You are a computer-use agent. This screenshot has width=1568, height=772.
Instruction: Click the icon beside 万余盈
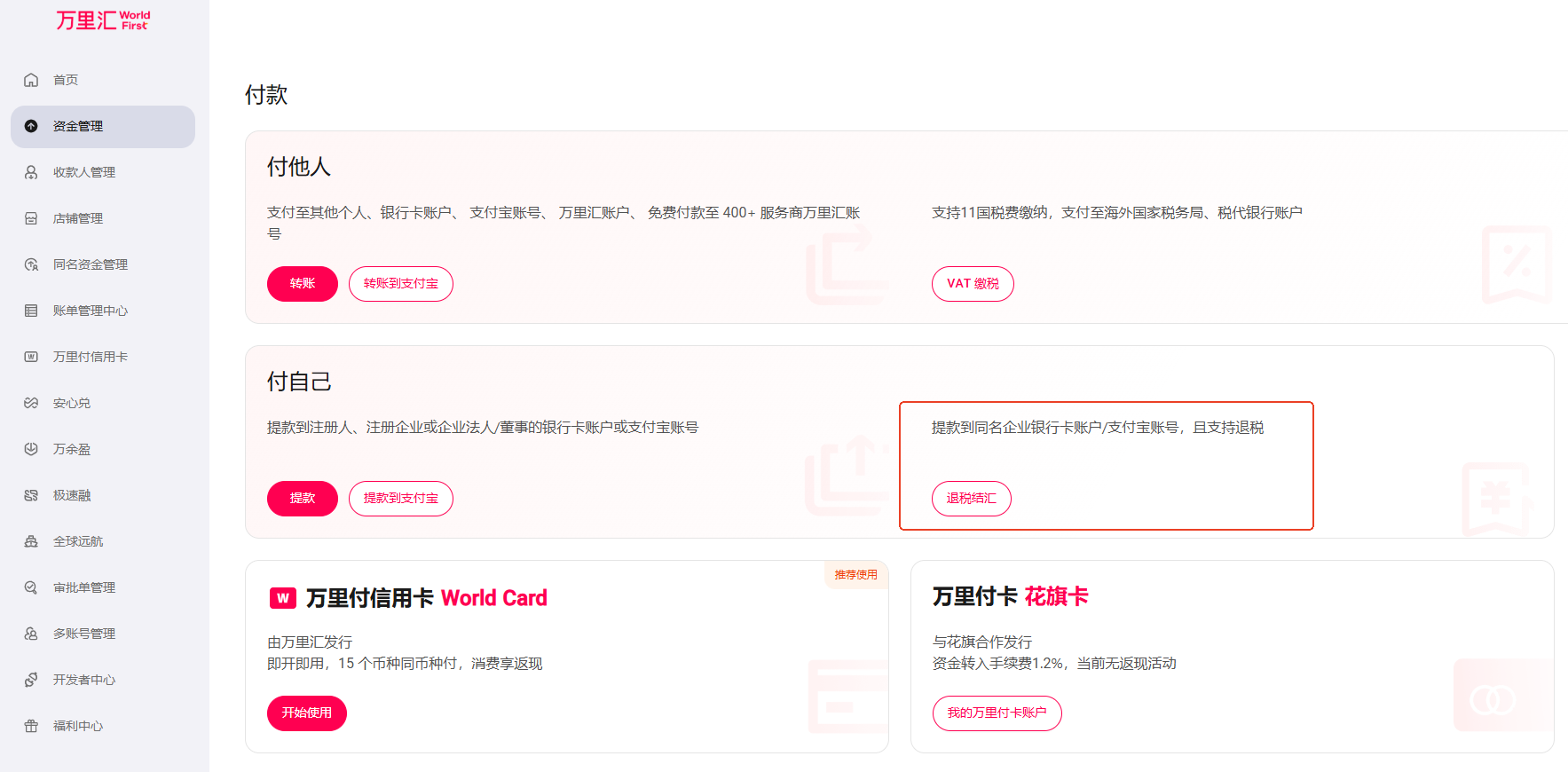tap(31, 449)
